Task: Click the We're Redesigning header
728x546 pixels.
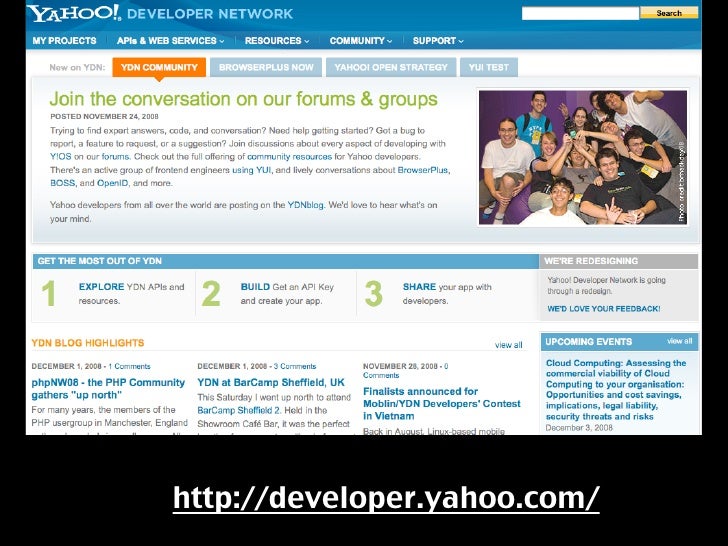Action: click(618, 261)
